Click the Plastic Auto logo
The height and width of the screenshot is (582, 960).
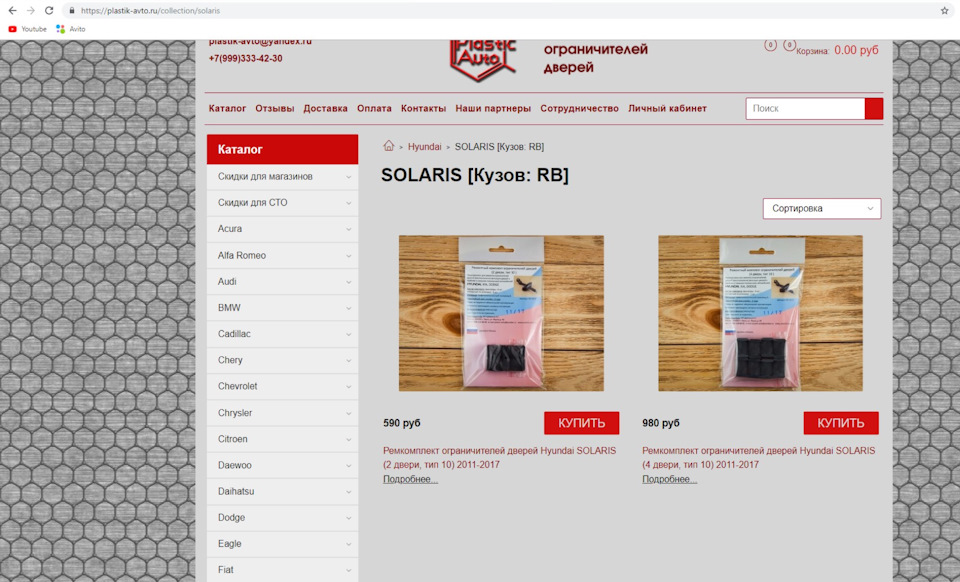click(482, 60)
